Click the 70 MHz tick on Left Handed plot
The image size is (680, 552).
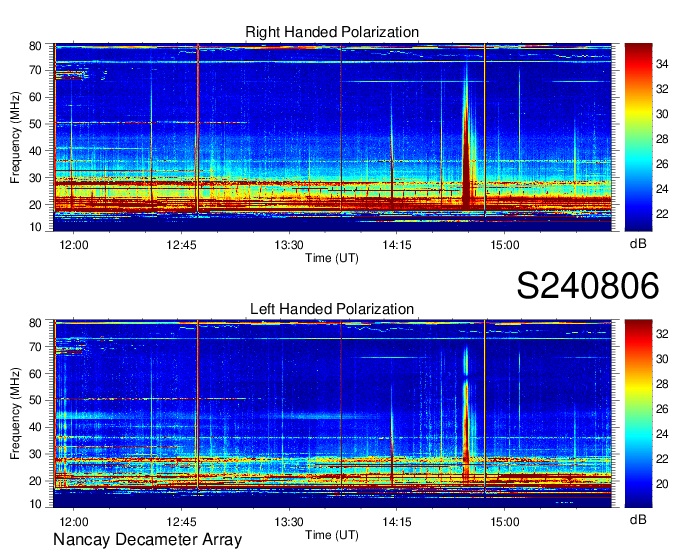[x=35, y=347]
